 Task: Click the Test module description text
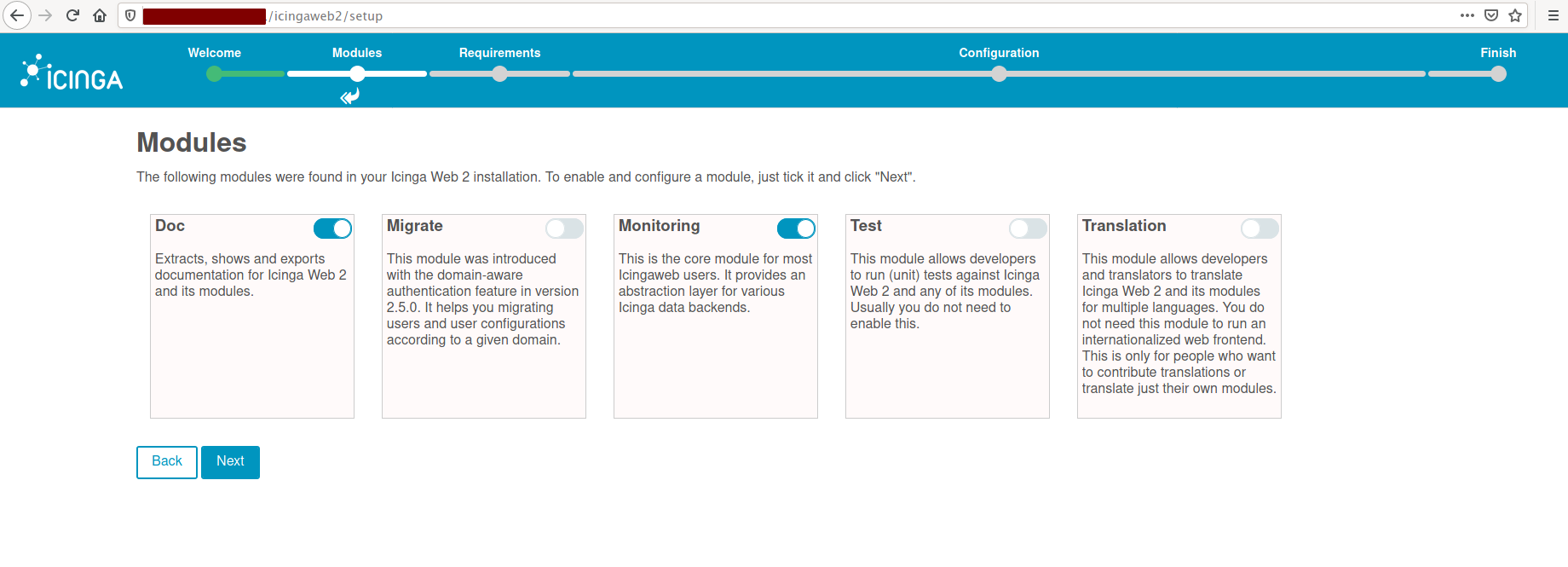tap(945, 291)
